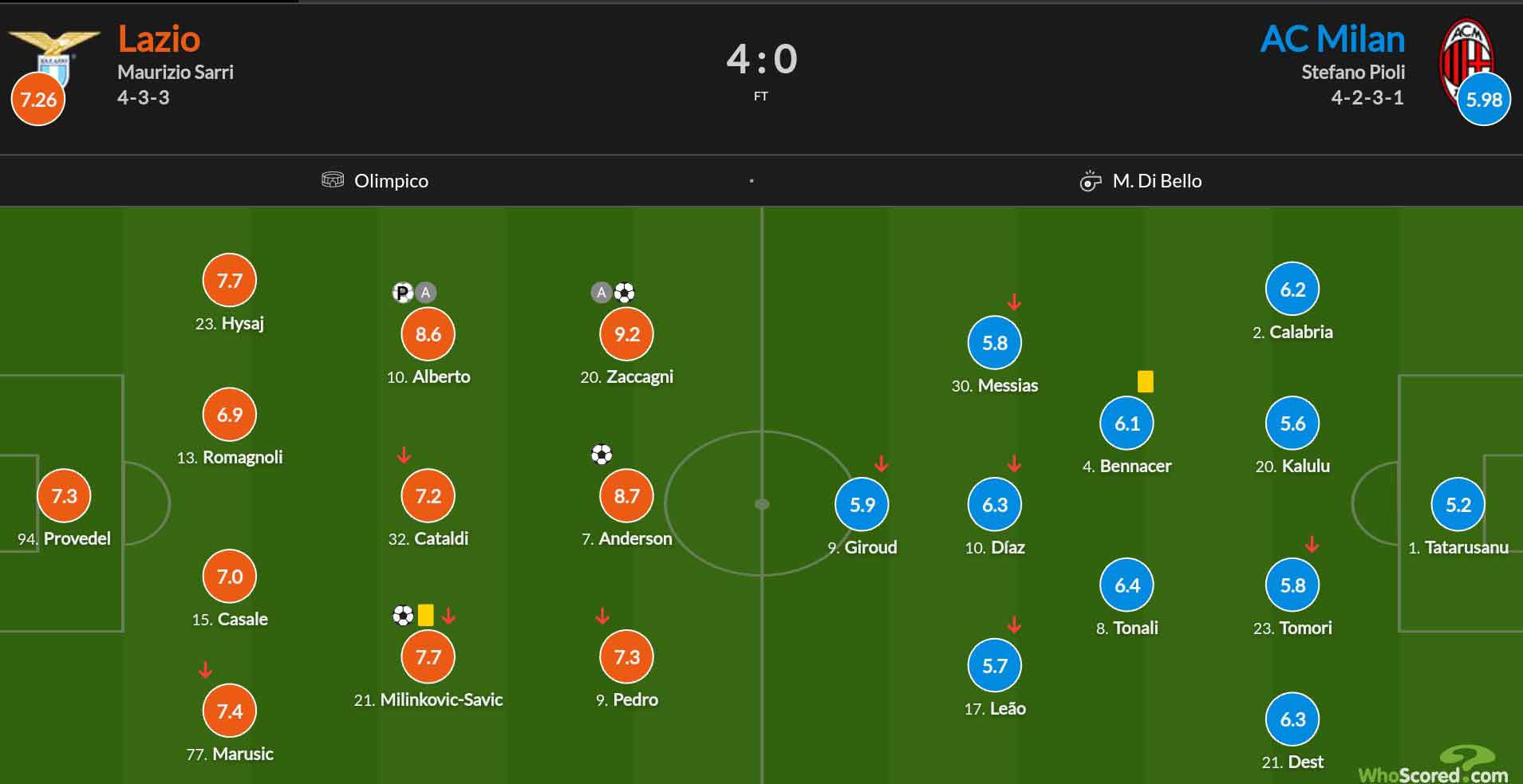Click Lazio's 7.26 team rating badge
Screen dimensions: 1523x784
[x=38, y=100]
